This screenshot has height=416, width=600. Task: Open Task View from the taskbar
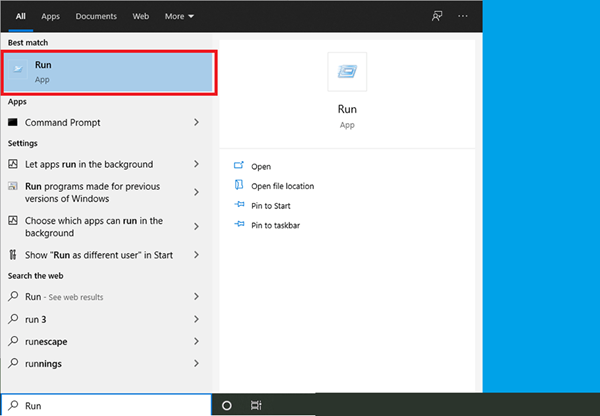point(256,405)
